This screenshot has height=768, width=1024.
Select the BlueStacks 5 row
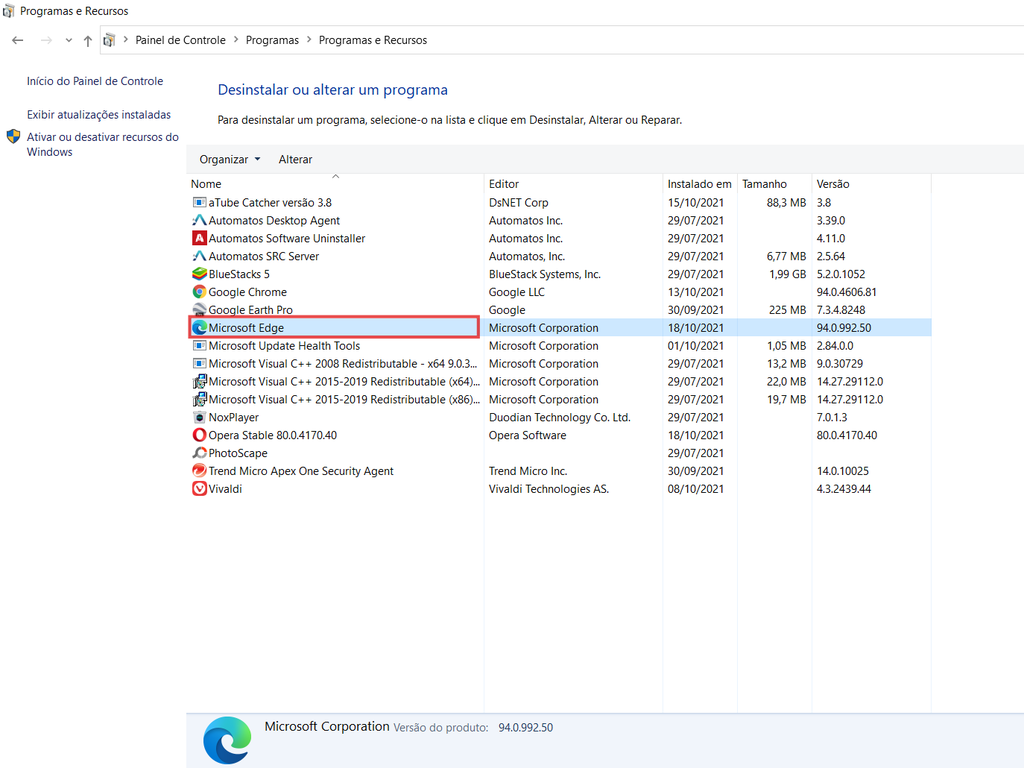pyautogui.click(x=560, y=274)
